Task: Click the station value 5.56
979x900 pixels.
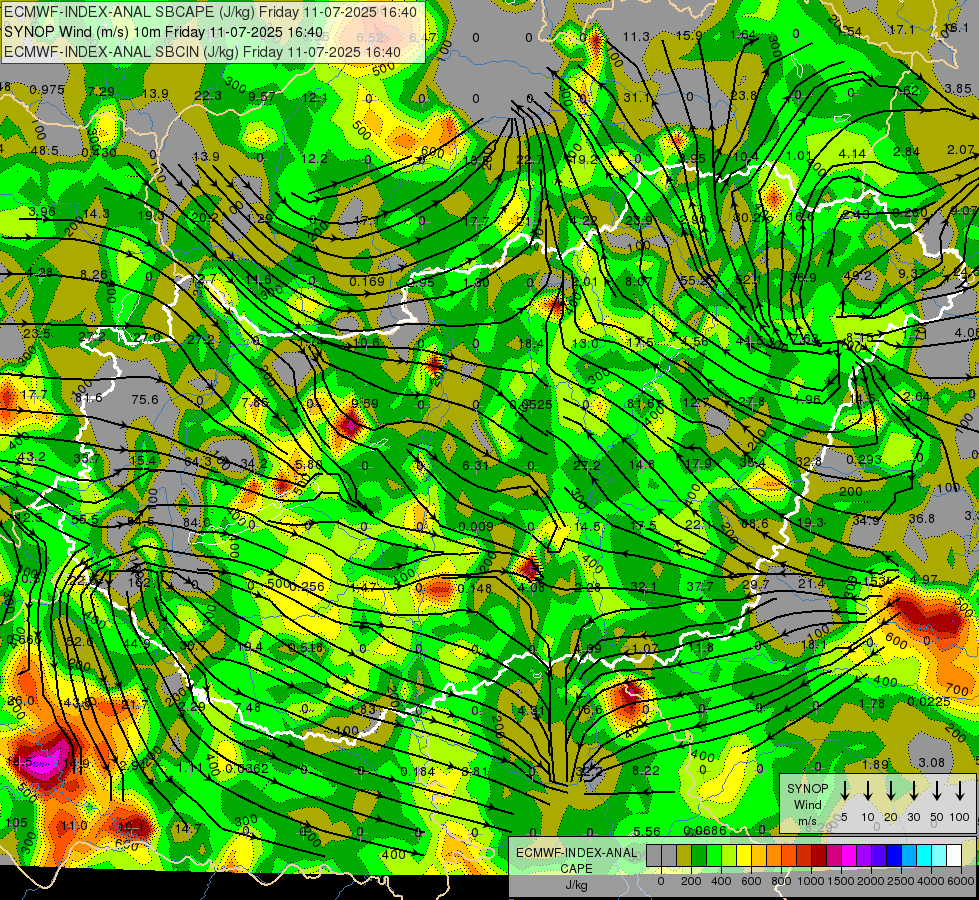Action: [647, 831]
